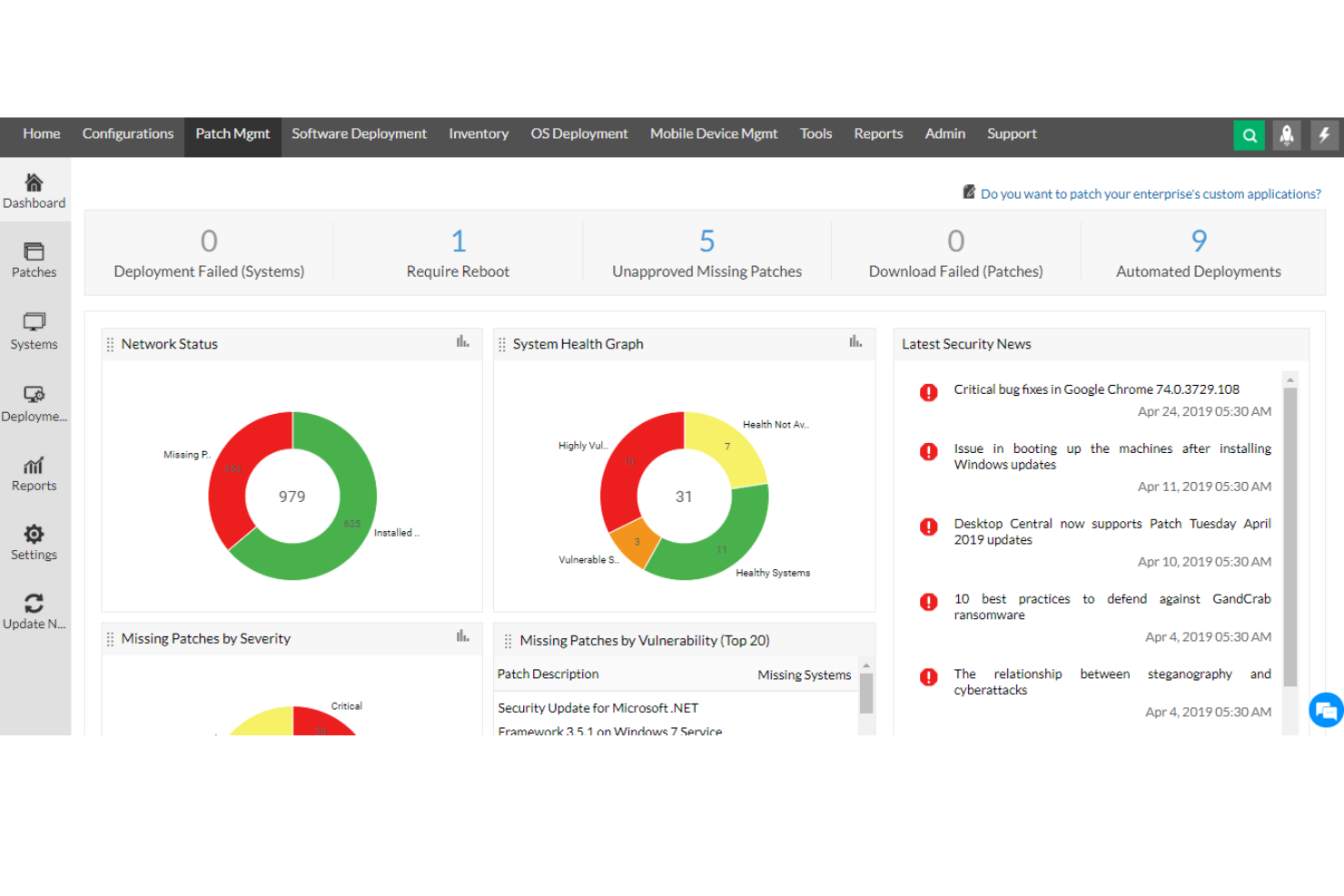The image size is (1344, 896).
Task: Click the chart icon on System Health Graph
Action: [x=855, y=341]
